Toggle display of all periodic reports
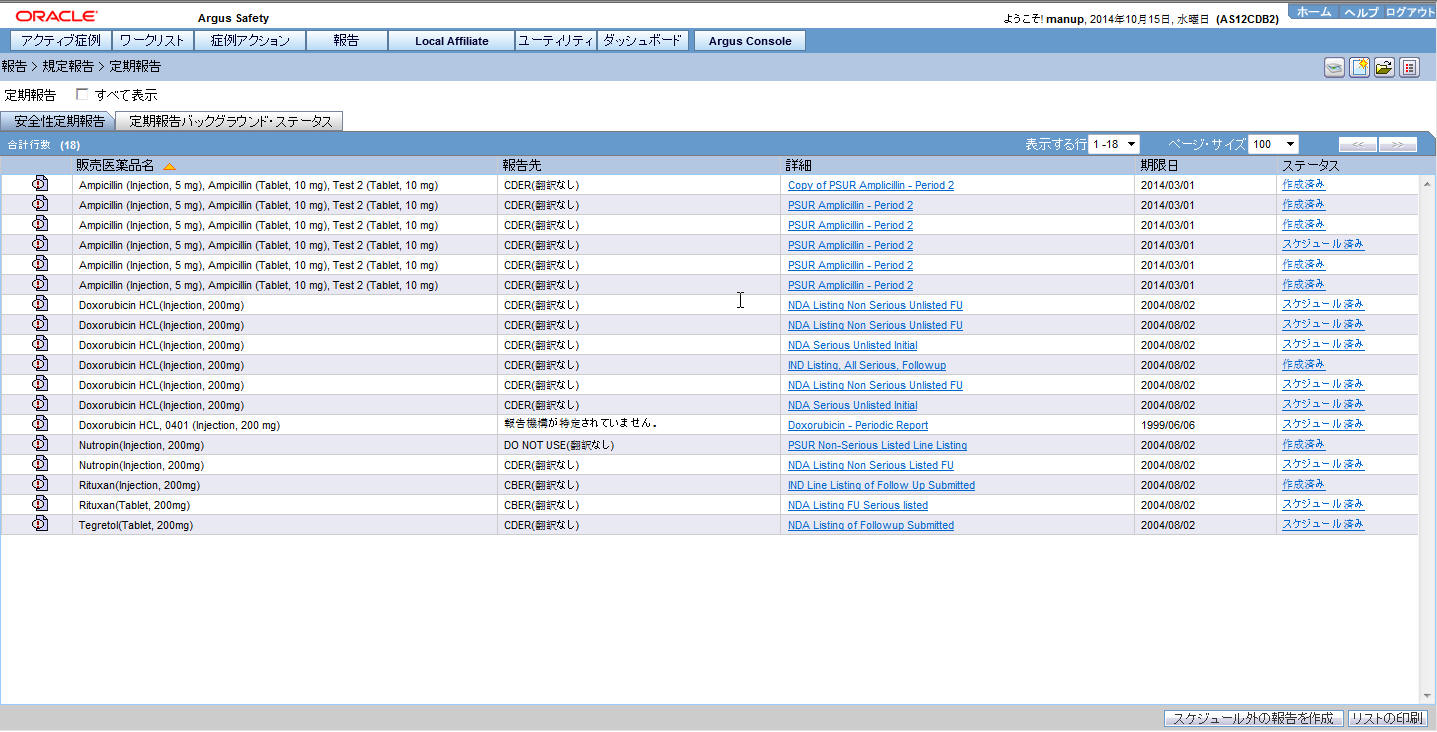1437x732 pixels. tap(82, 93)
